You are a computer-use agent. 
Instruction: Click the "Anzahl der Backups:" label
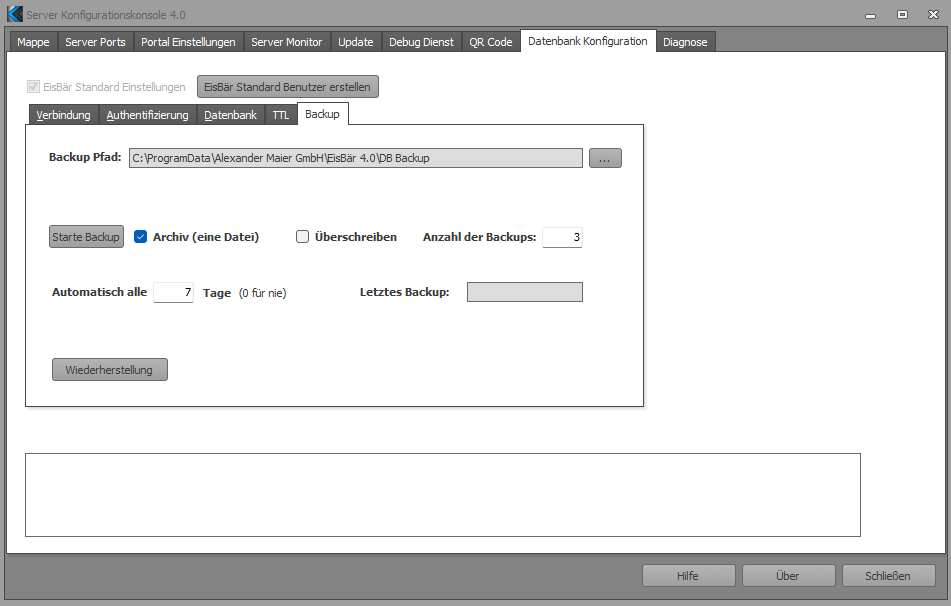480,237
